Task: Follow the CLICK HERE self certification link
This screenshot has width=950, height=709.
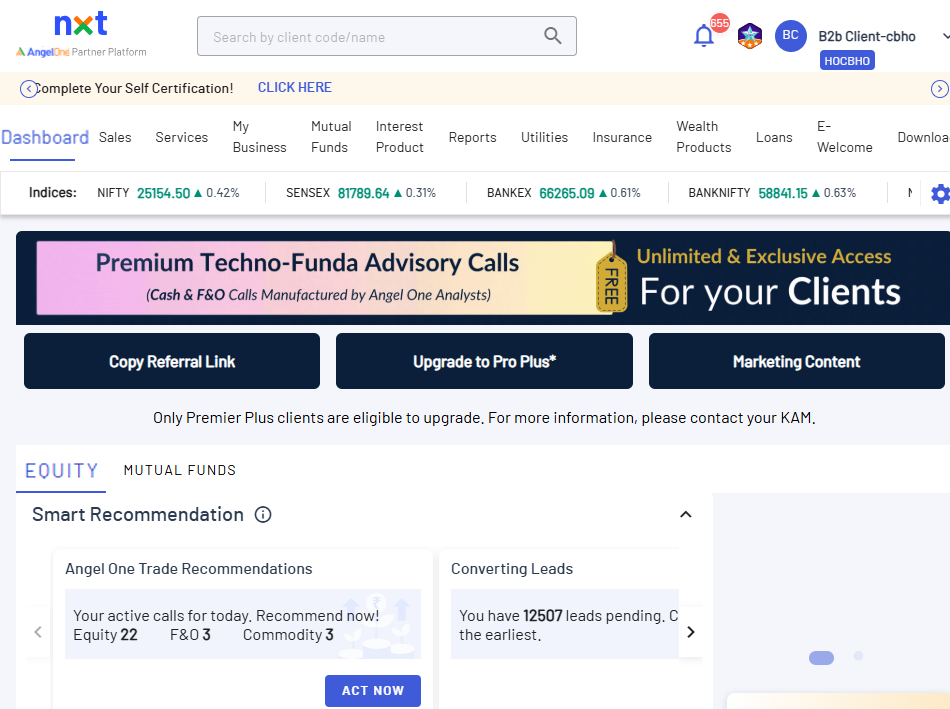Action: [x=294, y=88]
